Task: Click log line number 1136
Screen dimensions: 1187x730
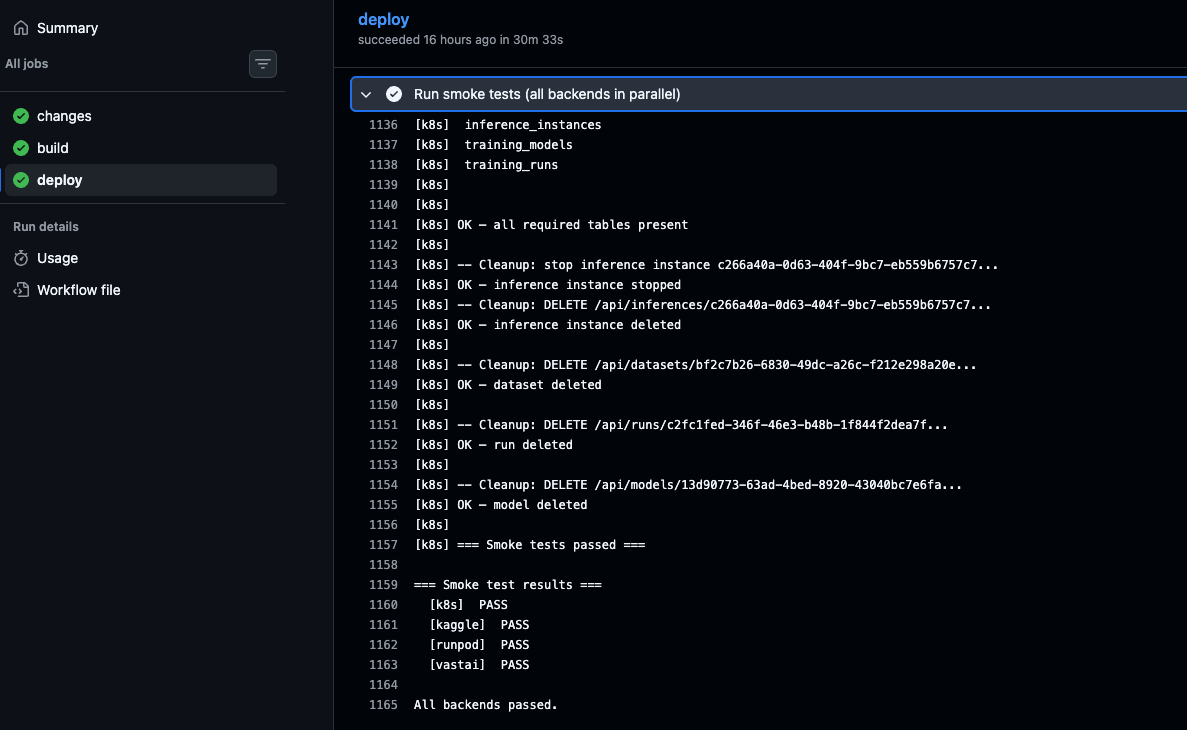Action: (x=383, y=125)
